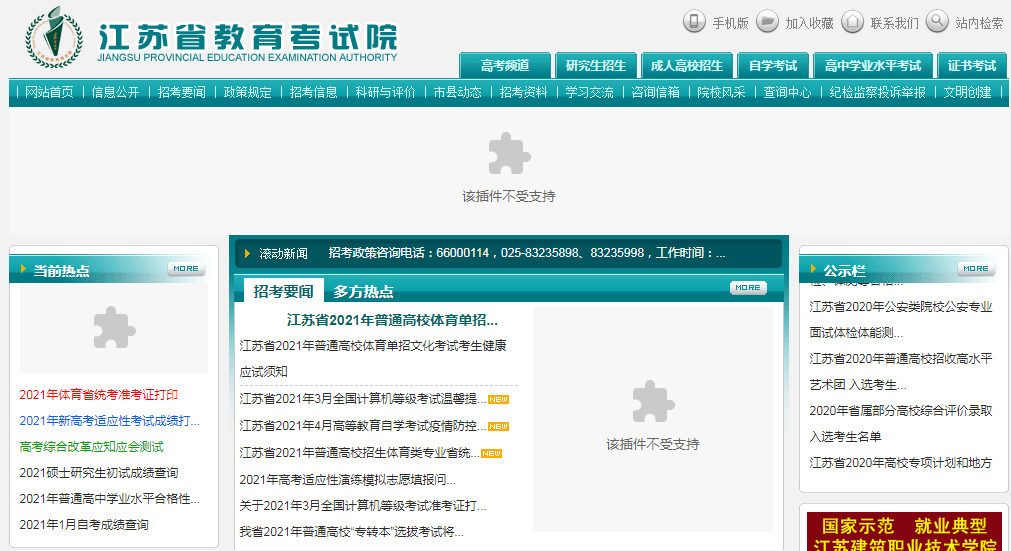Click the add-to-favorites folder icon

coord(767,21)
